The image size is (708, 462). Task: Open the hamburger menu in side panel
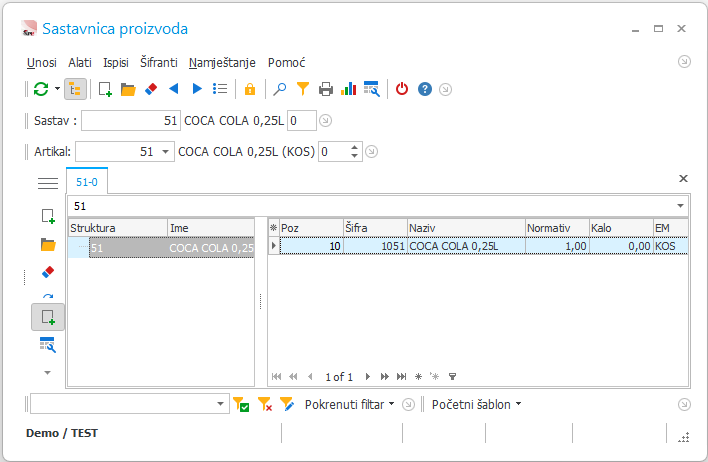[x=48, y=183]
